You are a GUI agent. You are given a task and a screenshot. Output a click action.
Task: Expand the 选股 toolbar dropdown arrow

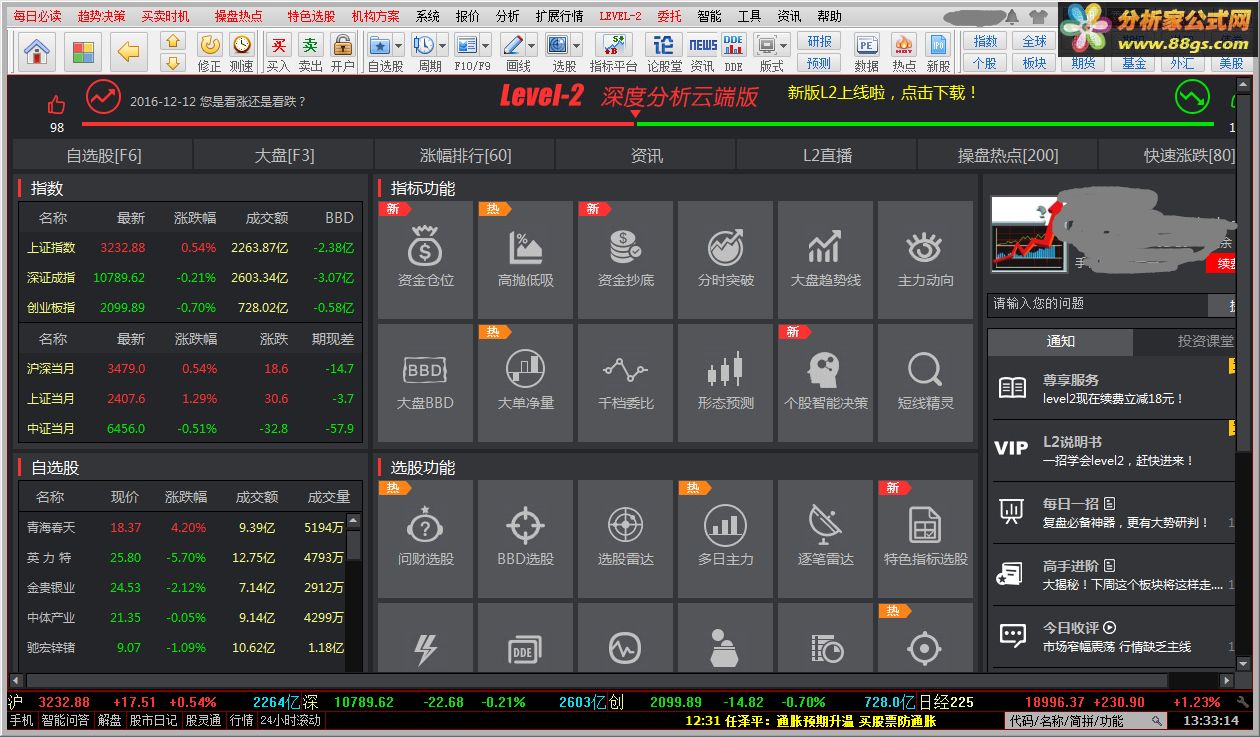click(576, 46)
